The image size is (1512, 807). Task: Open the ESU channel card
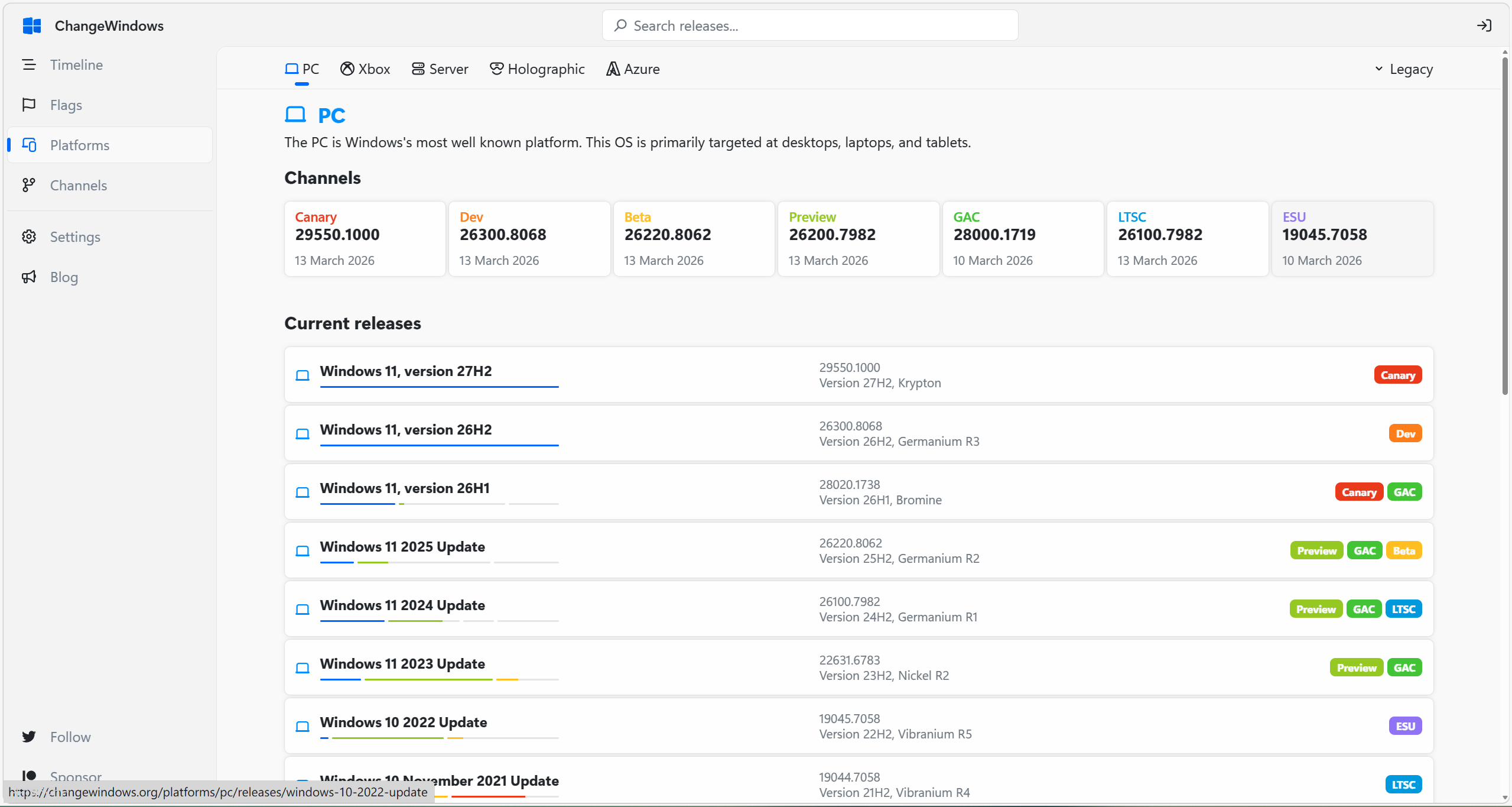(x=1352, y=238)
